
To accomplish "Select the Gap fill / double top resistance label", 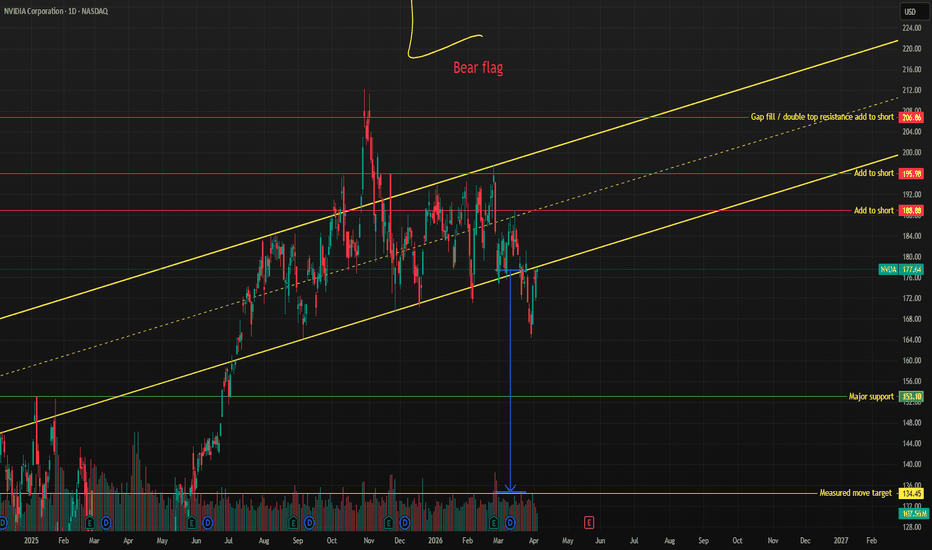I will point(822,117).
